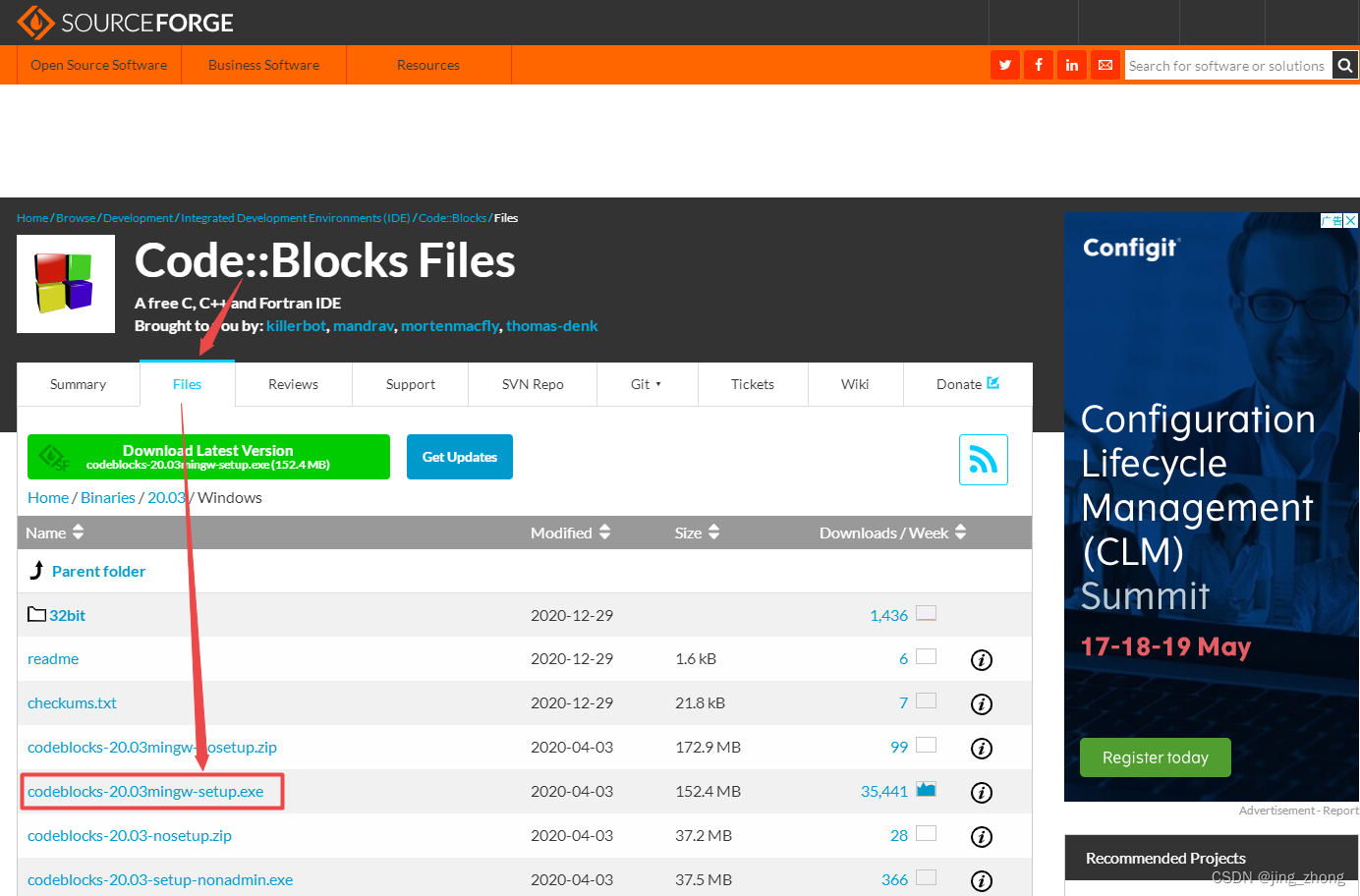Open the mandrav author profile link
The width and height of the screenshot is (1360, 896).
(x=364, y=325)
